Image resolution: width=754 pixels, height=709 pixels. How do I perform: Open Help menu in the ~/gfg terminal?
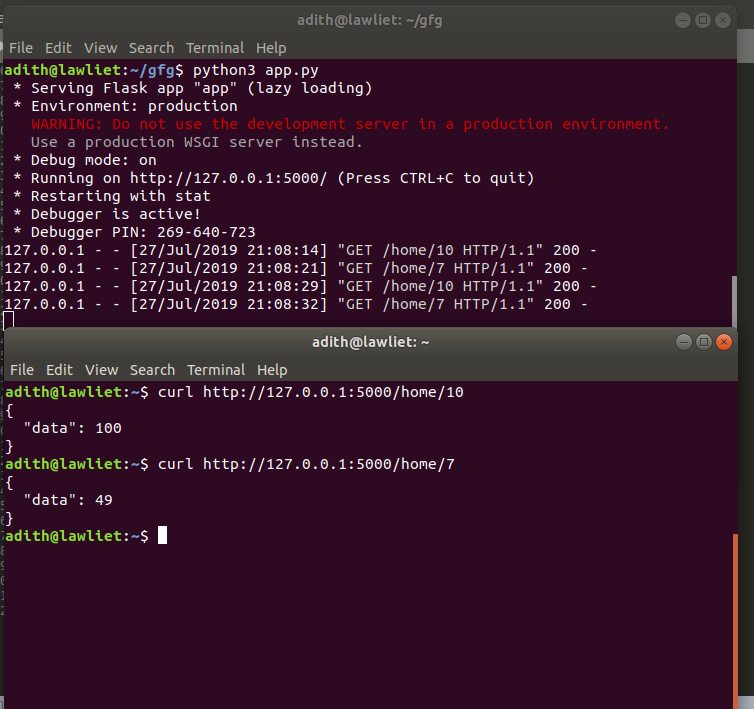click(271, 48)
